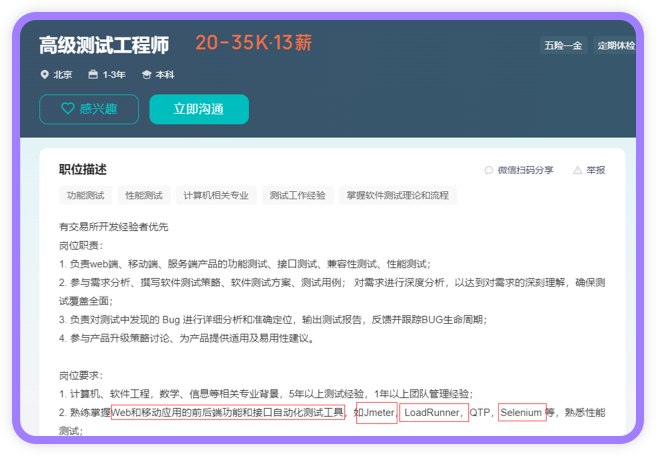Choose the 计算机相关专业 tag
The width and height of the screenshot is (656, 456).
click(x=216, y=195)
